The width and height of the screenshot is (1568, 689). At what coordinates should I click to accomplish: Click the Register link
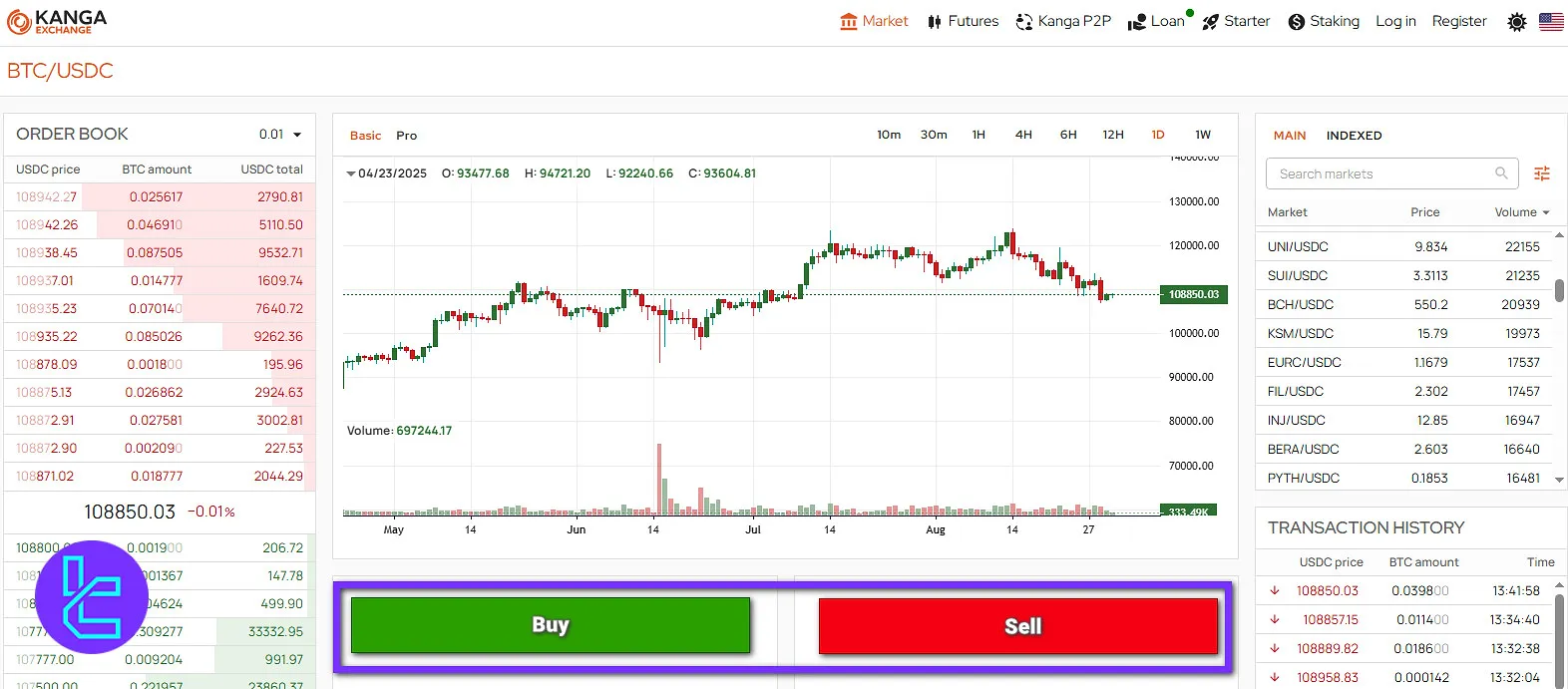1459,21
